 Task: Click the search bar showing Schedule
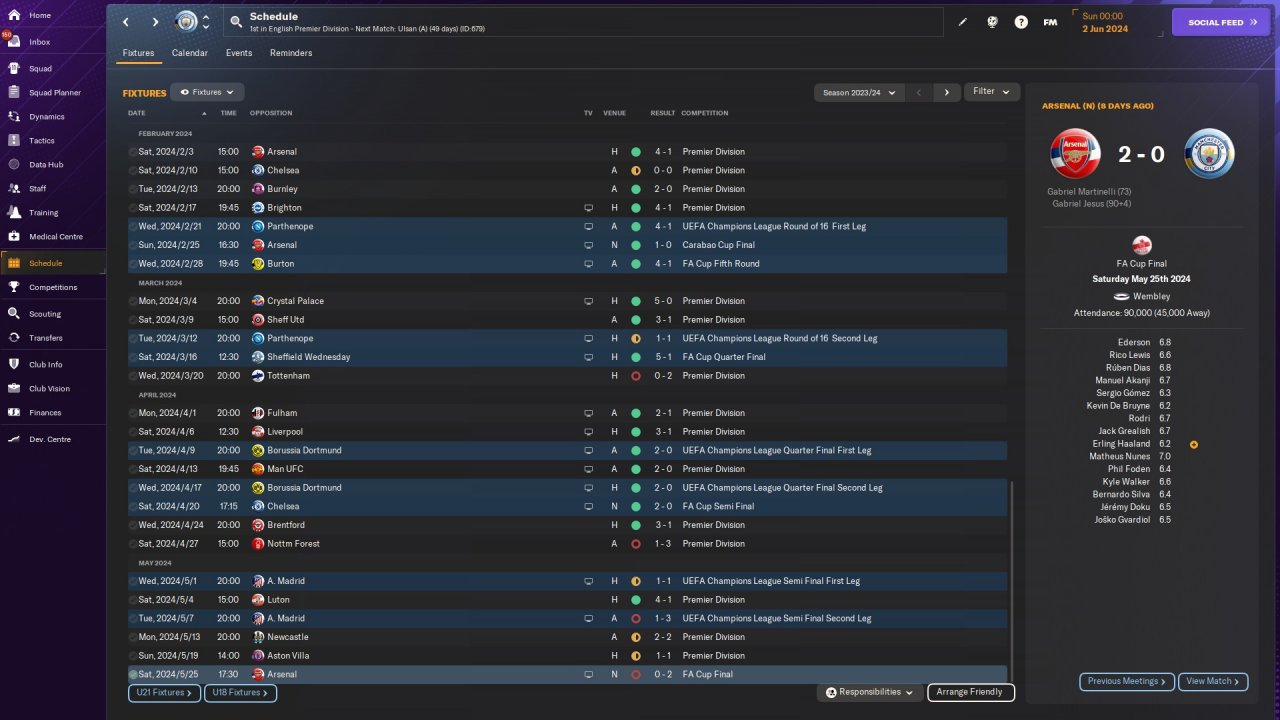(585, 22)
